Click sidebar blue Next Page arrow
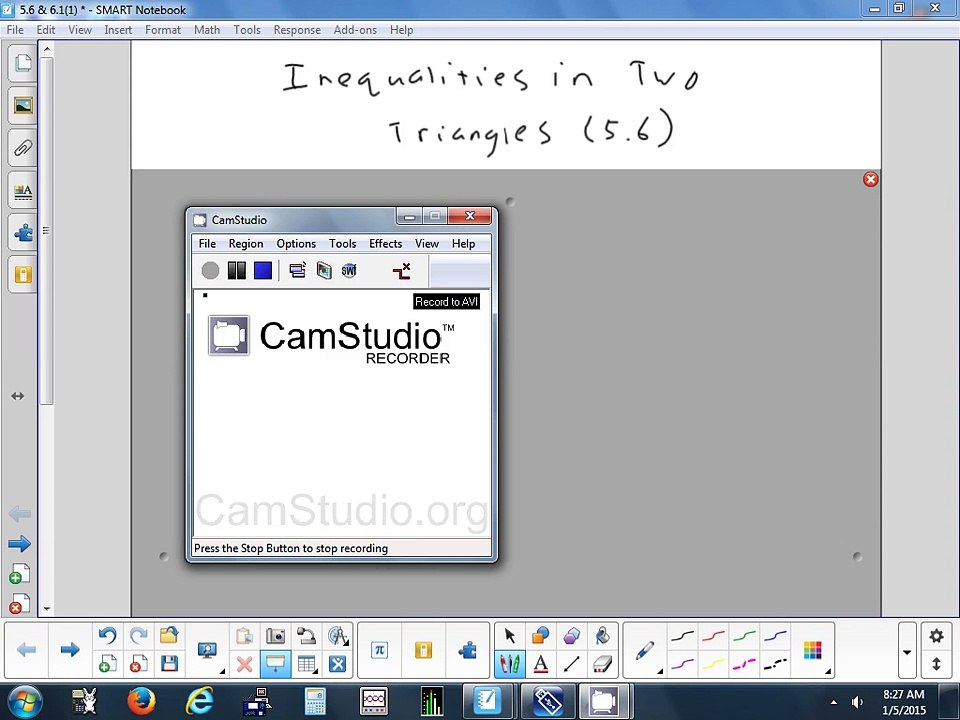Screen dimensions: 960x720 tap(20, 543)
